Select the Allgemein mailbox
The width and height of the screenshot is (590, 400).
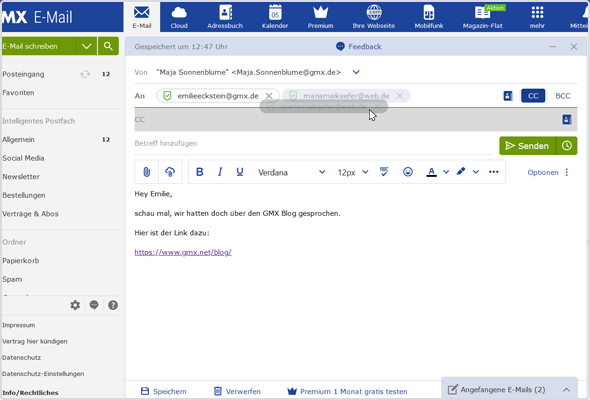18,140
